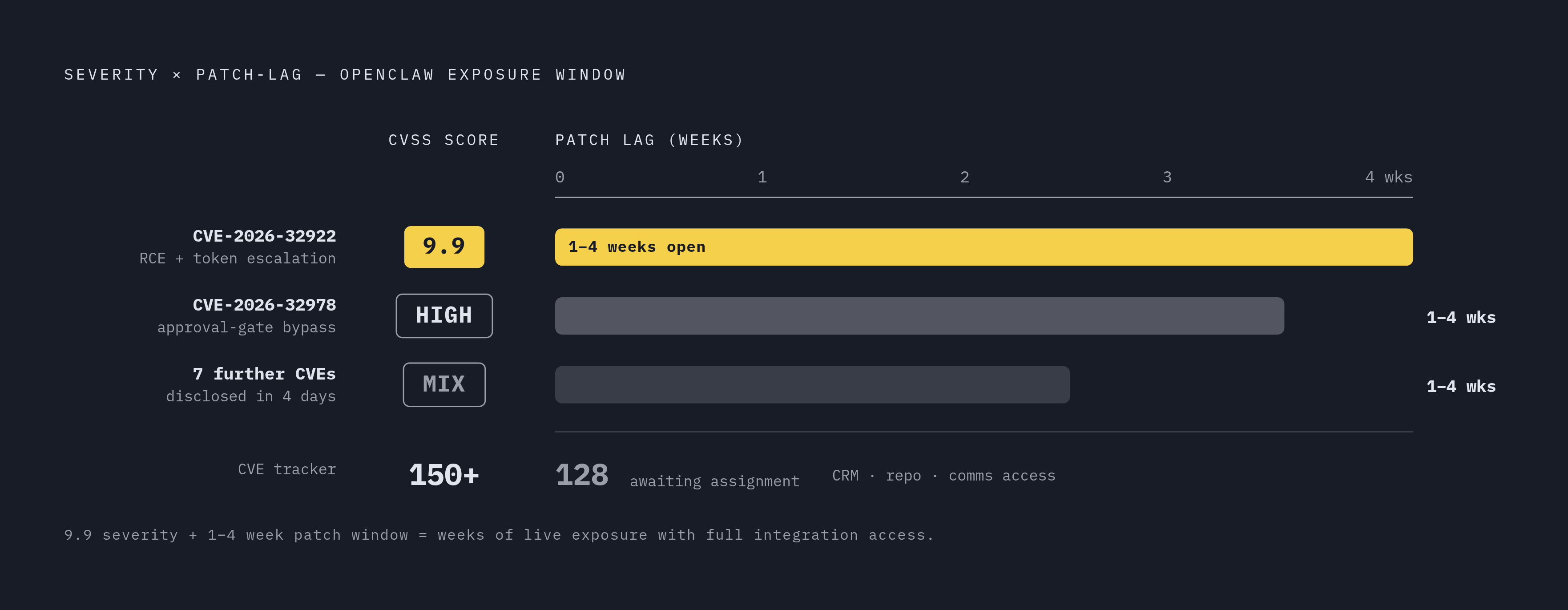The width and height of the screenshot is (1568, 610).
Task: Click the footer sentence starting '9.9 severity + 1–4 week'
Action: pos(499,535)
